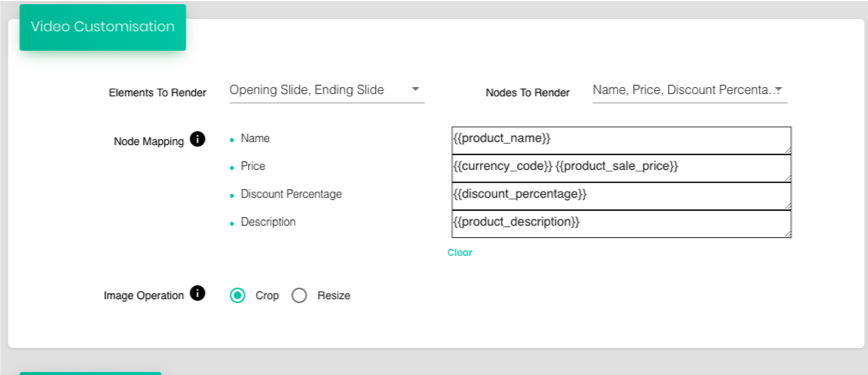Open the Elements To Render dropdown
The width and height of the screenshot is (868, 375).
tap(327, 90)
